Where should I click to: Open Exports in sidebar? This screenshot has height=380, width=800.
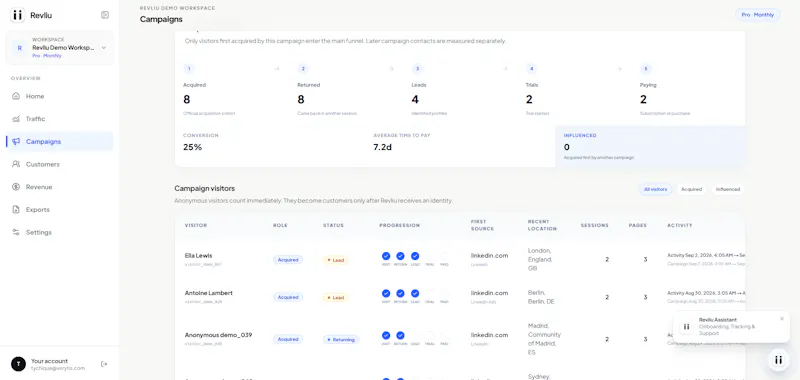click(60, 210)
